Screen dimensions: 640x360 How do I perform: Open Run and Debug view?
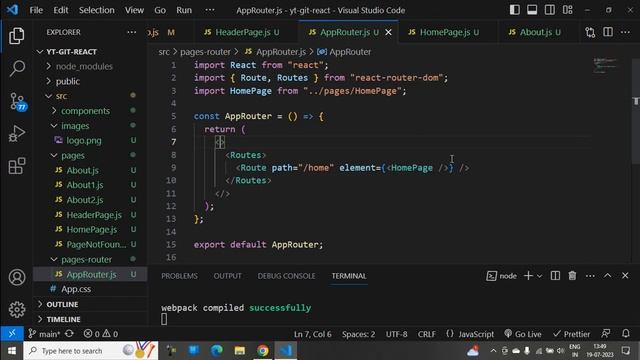[16, 133]
